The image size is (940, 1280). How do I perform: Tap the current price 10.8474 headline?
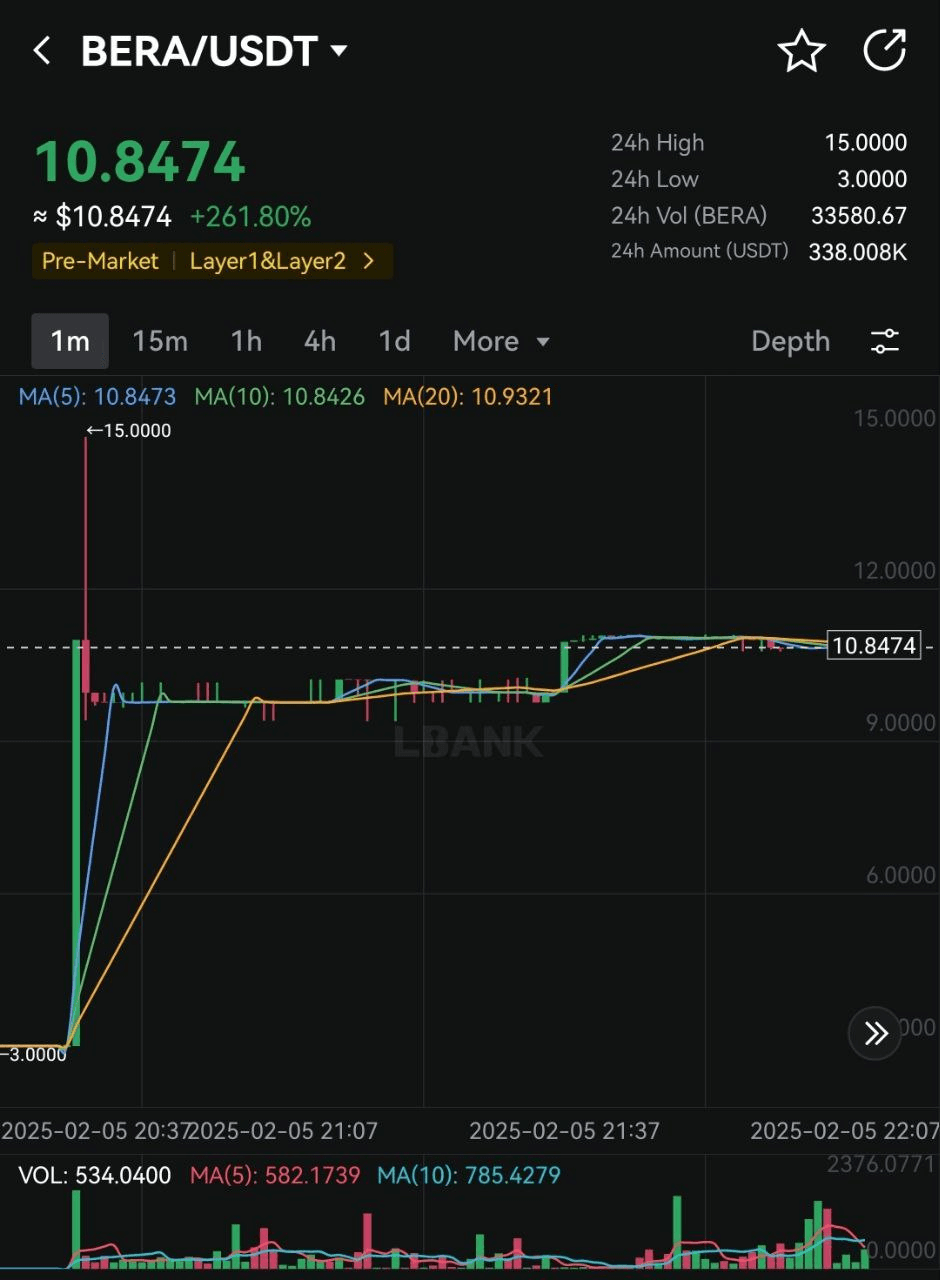(140, 162)
